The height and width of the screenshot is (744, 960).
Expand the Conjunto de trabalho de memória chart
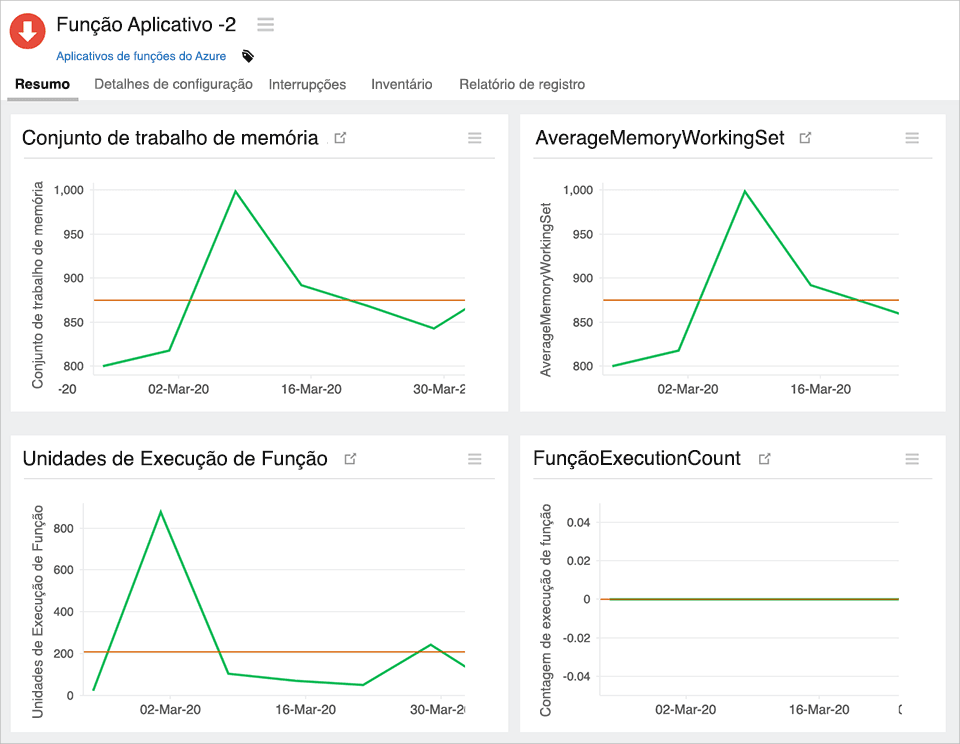coord(339,139)
